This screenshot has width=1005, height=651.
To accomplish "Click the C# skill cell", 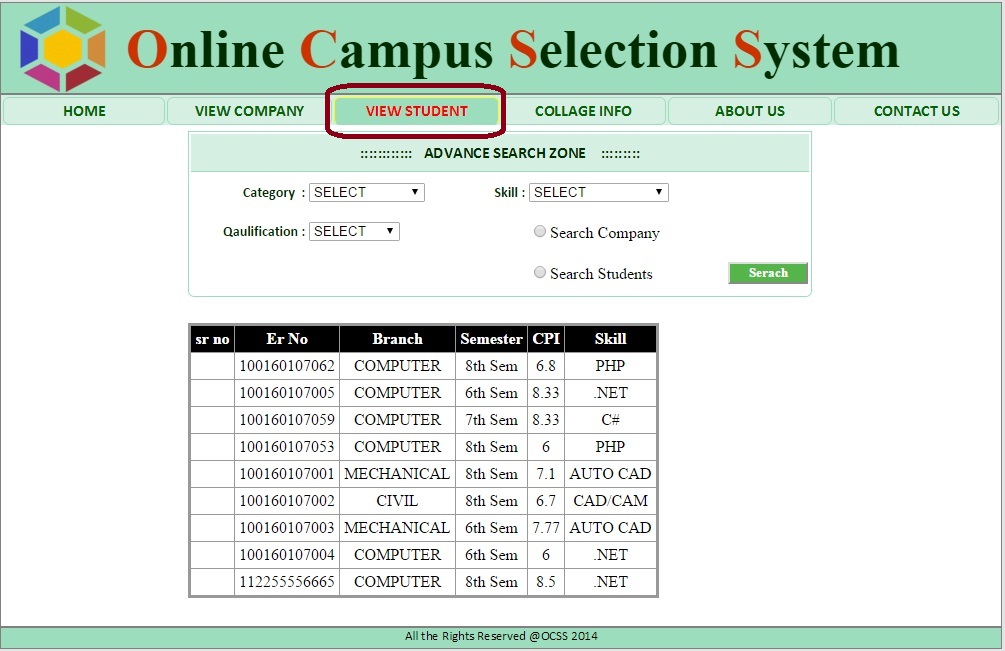I will (x=610, y=420).
